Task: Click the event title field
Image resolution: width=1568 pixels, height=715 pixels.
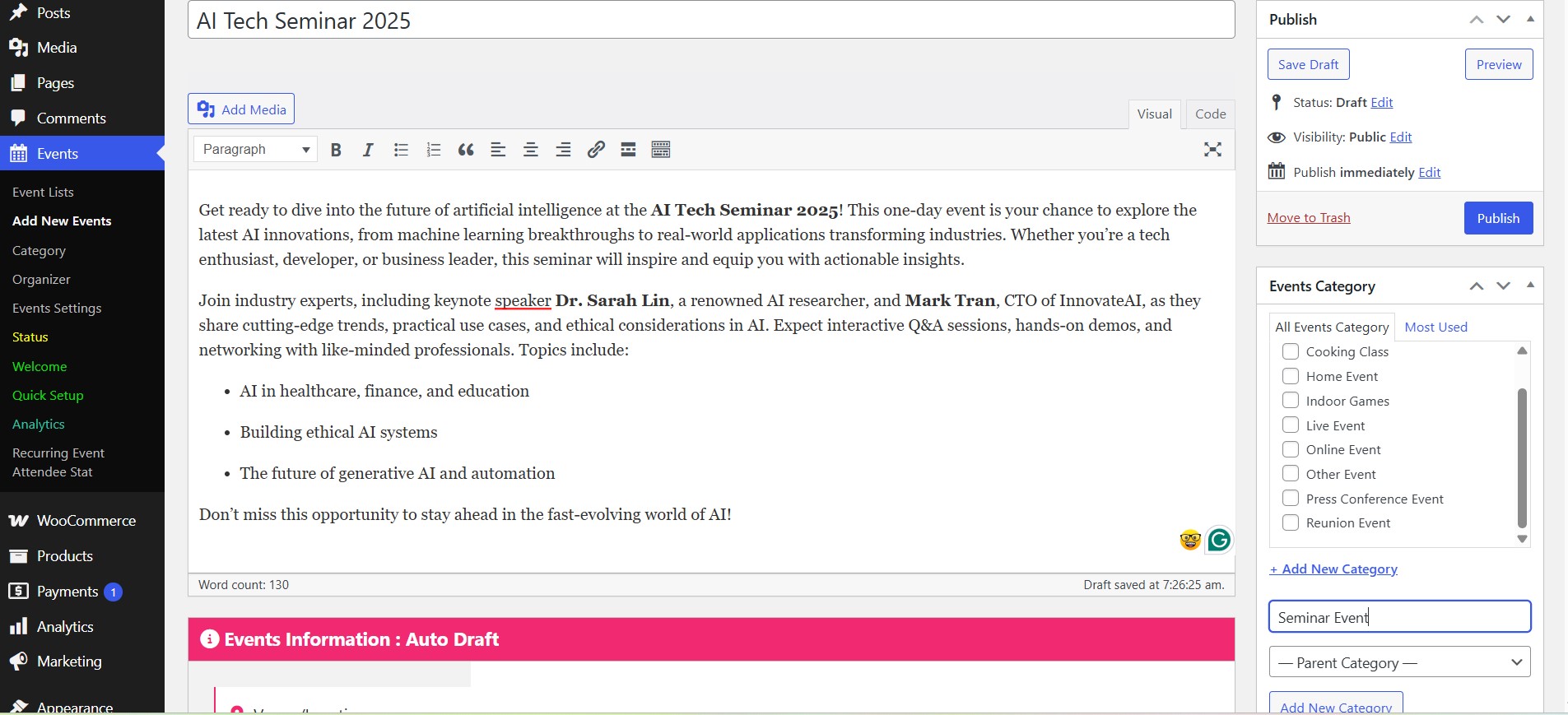Action: tap(711, 21)
